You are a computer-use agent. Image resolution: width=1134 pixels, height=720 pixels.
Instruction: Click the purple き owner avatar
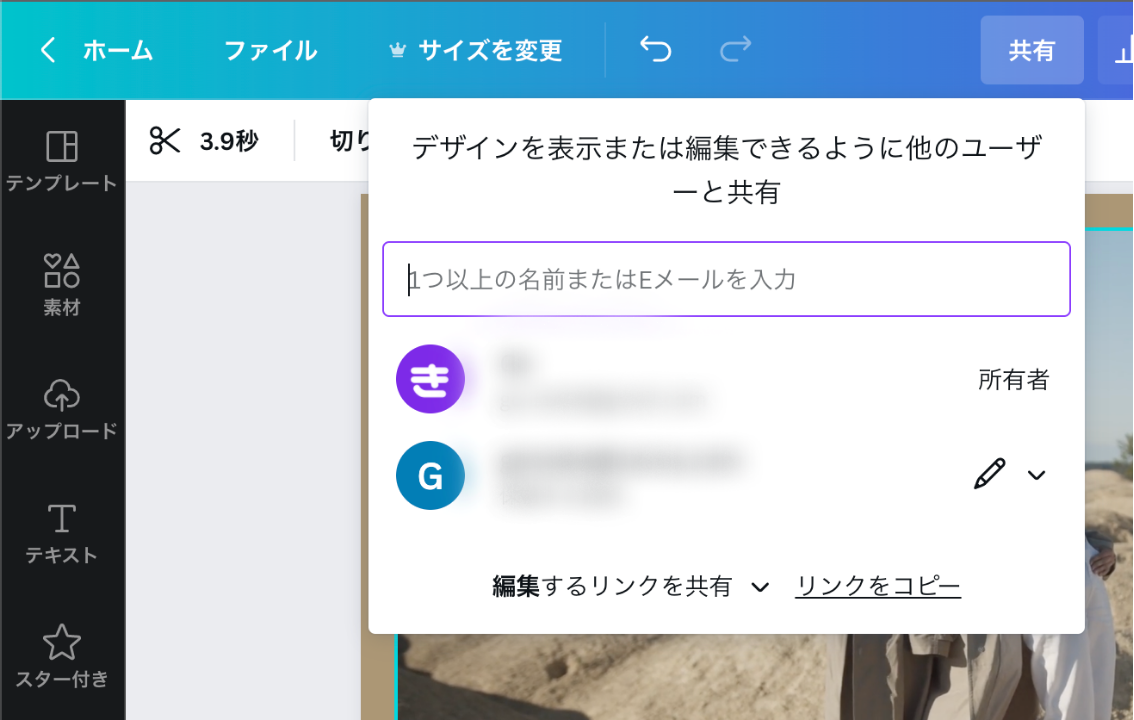click(430, 379)
